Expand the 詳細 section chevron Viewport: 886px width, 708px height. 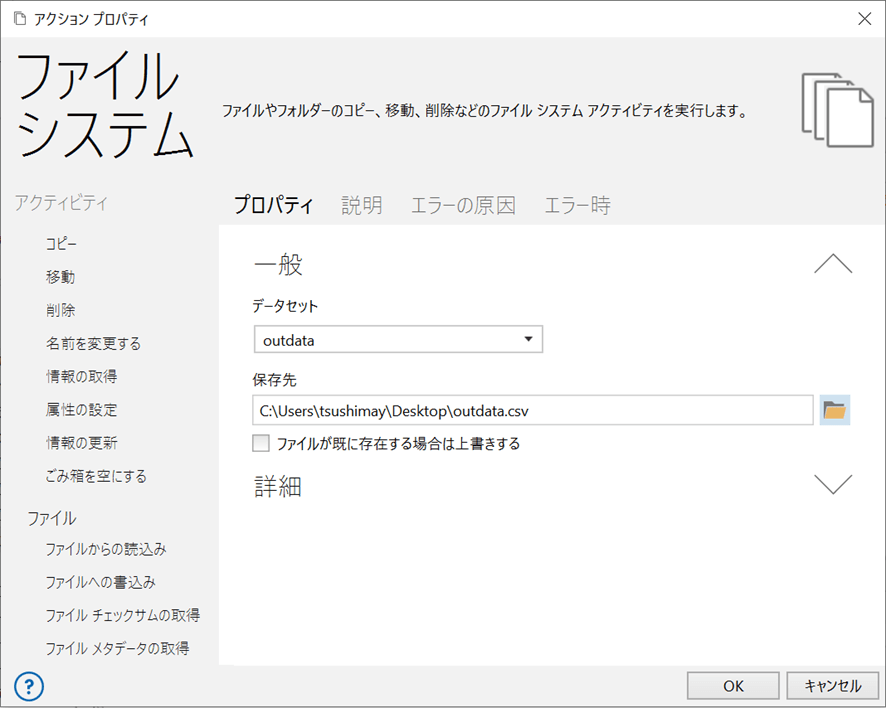click(833, 484)
